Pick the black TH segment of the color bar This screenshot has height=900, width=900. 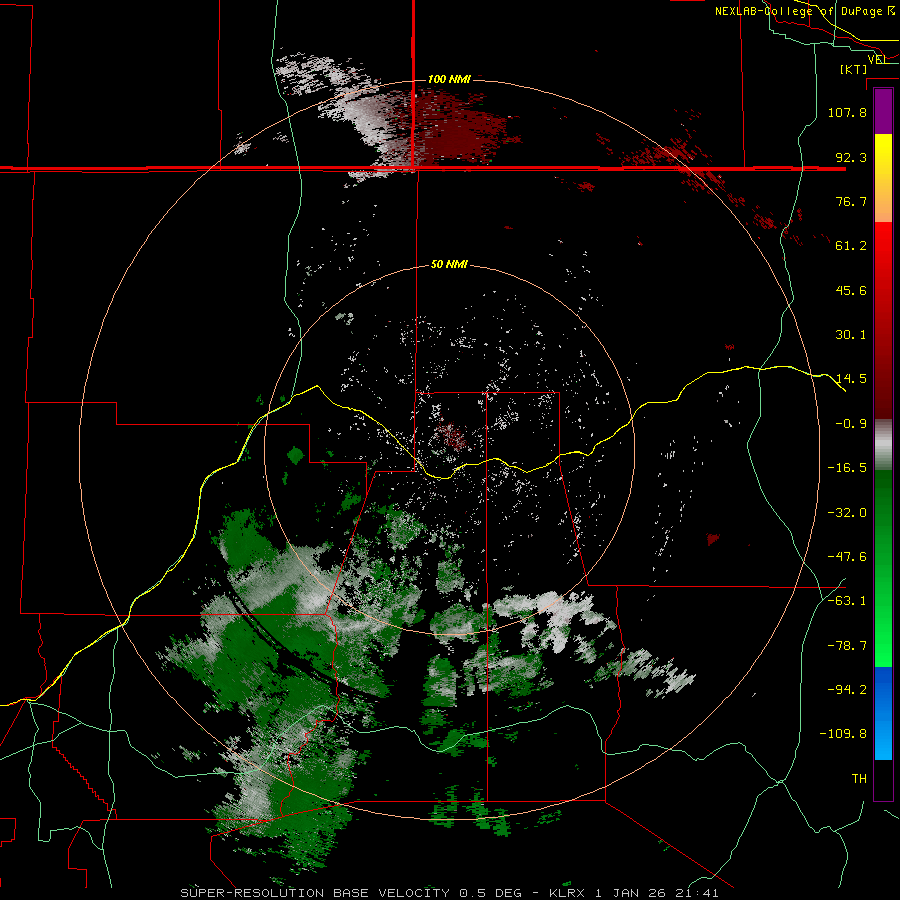pos(883,779)
